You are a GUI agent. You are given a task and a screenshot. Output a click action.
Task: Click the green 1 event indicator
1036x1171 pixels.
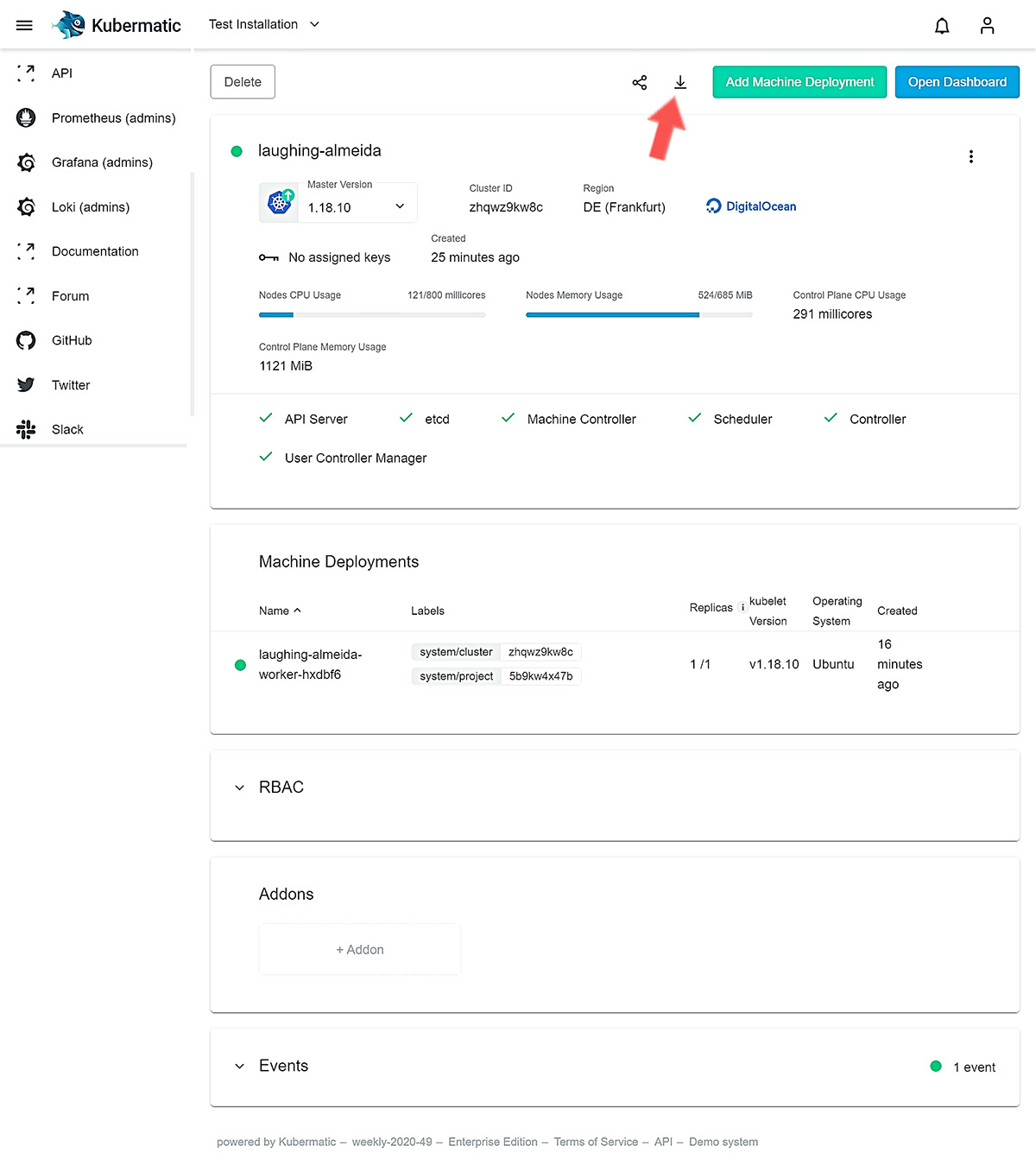coord(936,1067)
